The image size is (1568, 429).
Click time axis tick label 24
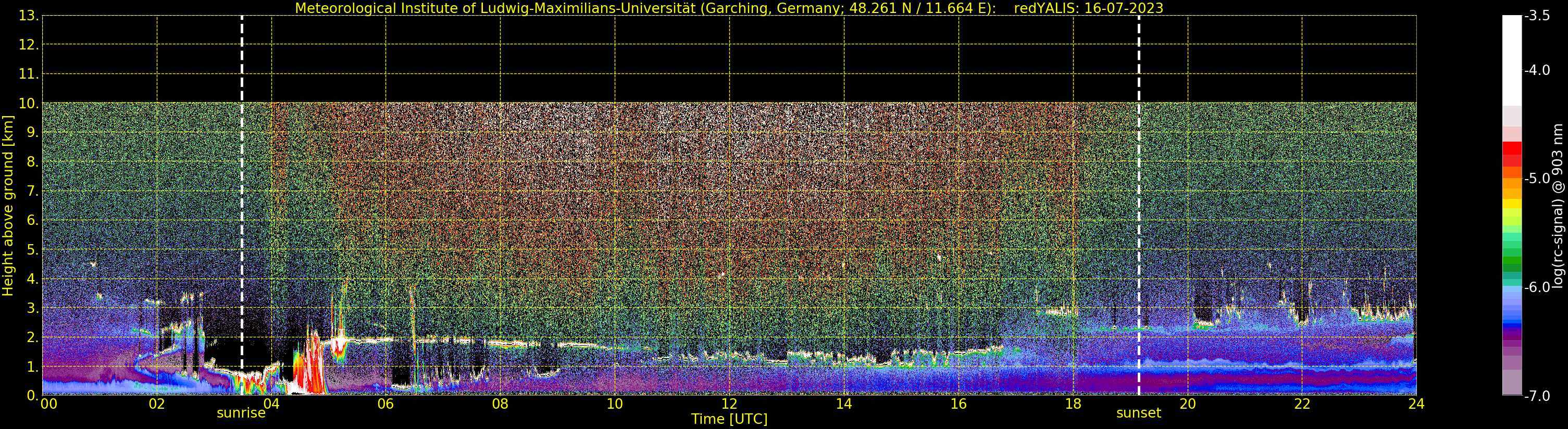point(1416,405)
